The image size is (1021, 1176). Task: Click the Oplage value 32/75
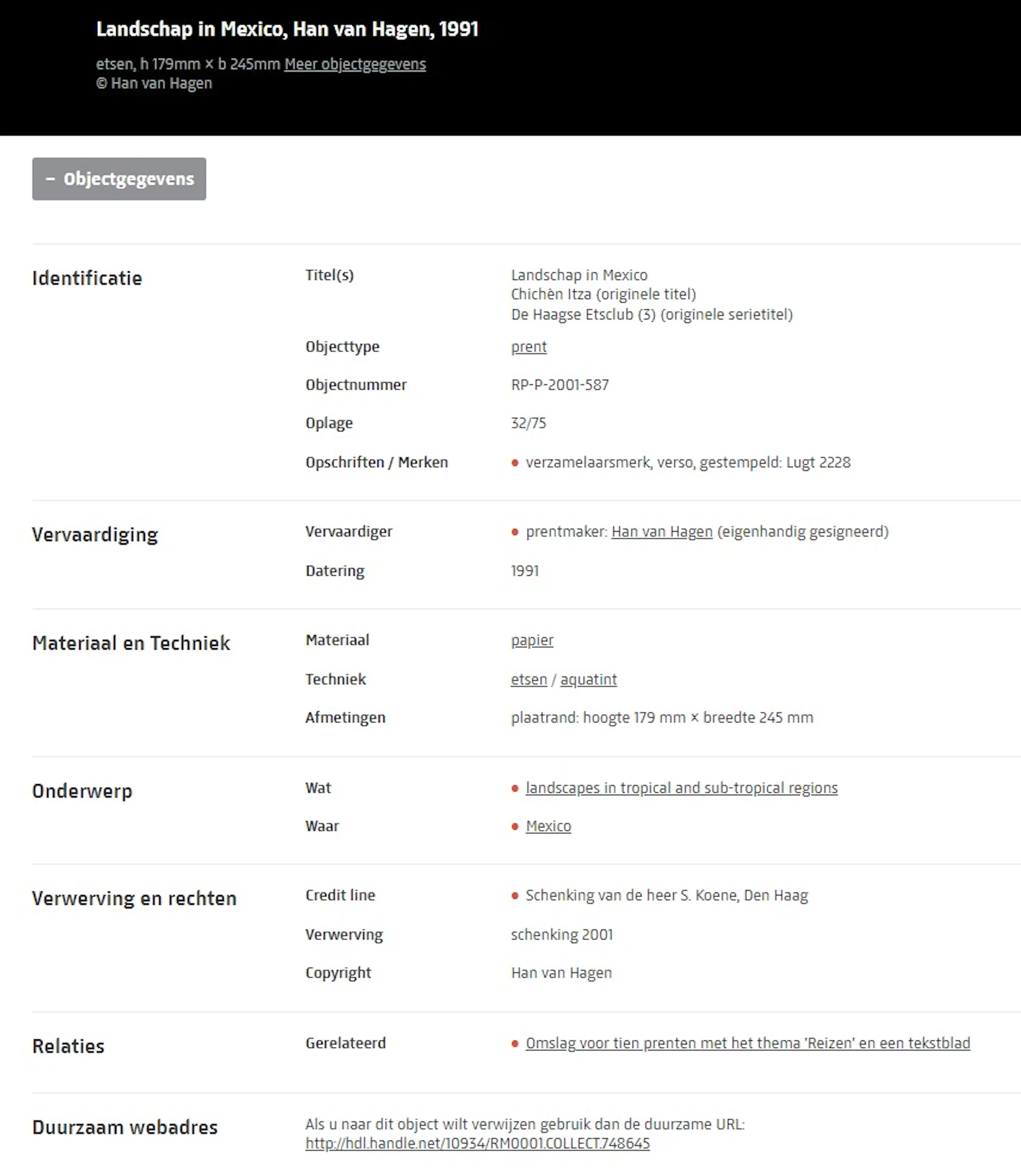[x=528, y=423]
